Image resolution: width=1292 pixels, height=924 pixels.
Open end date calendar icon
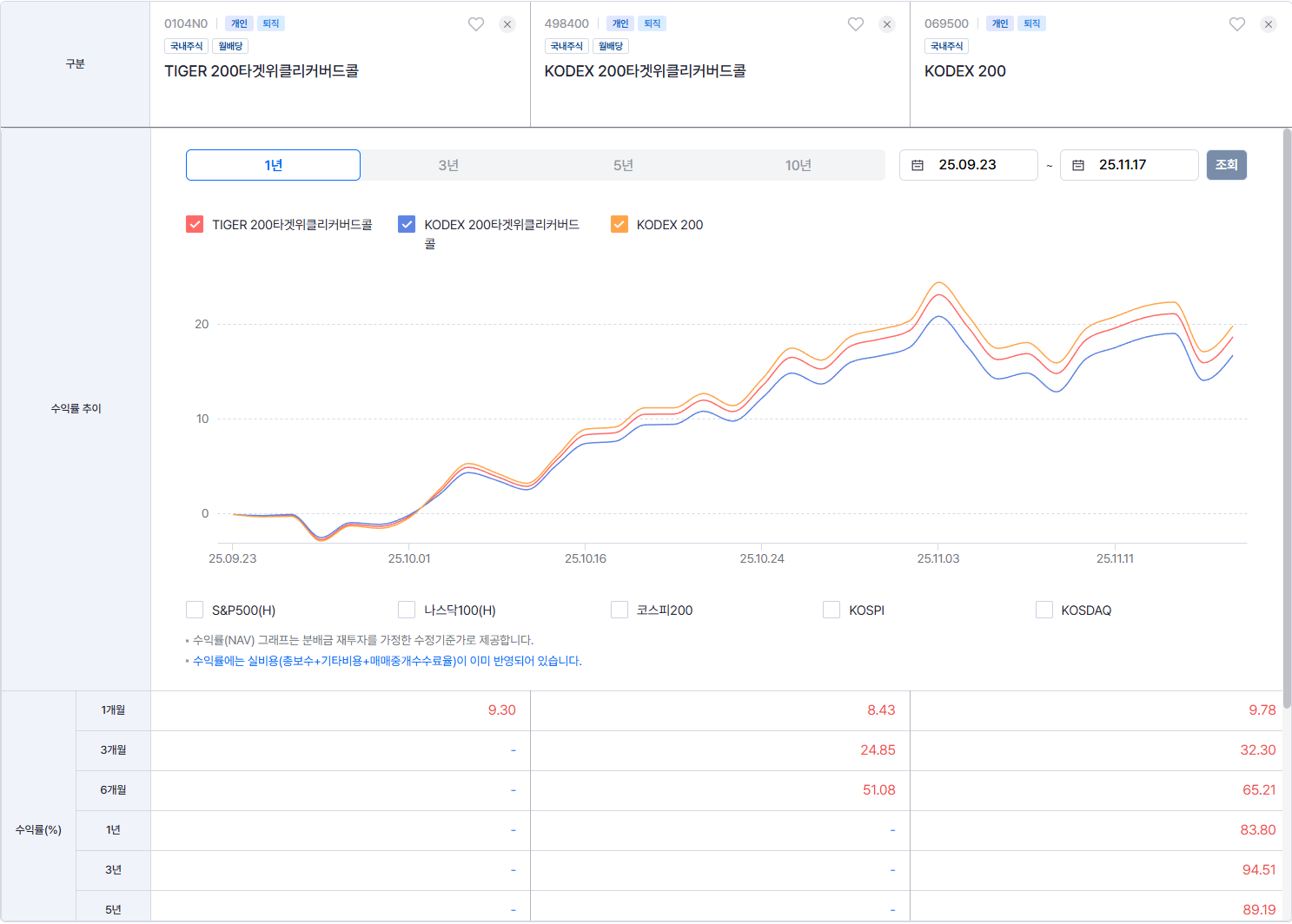1078,165
